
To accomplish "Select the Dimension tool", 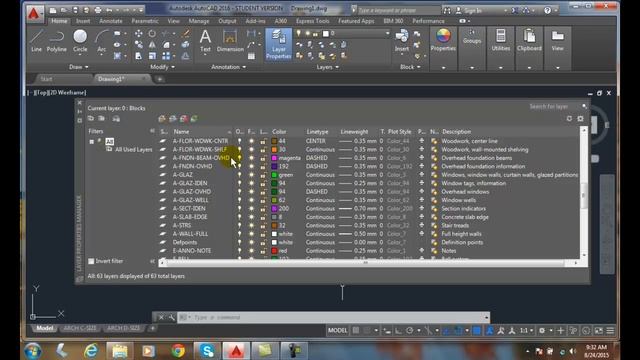I will (x=230, y=41).
